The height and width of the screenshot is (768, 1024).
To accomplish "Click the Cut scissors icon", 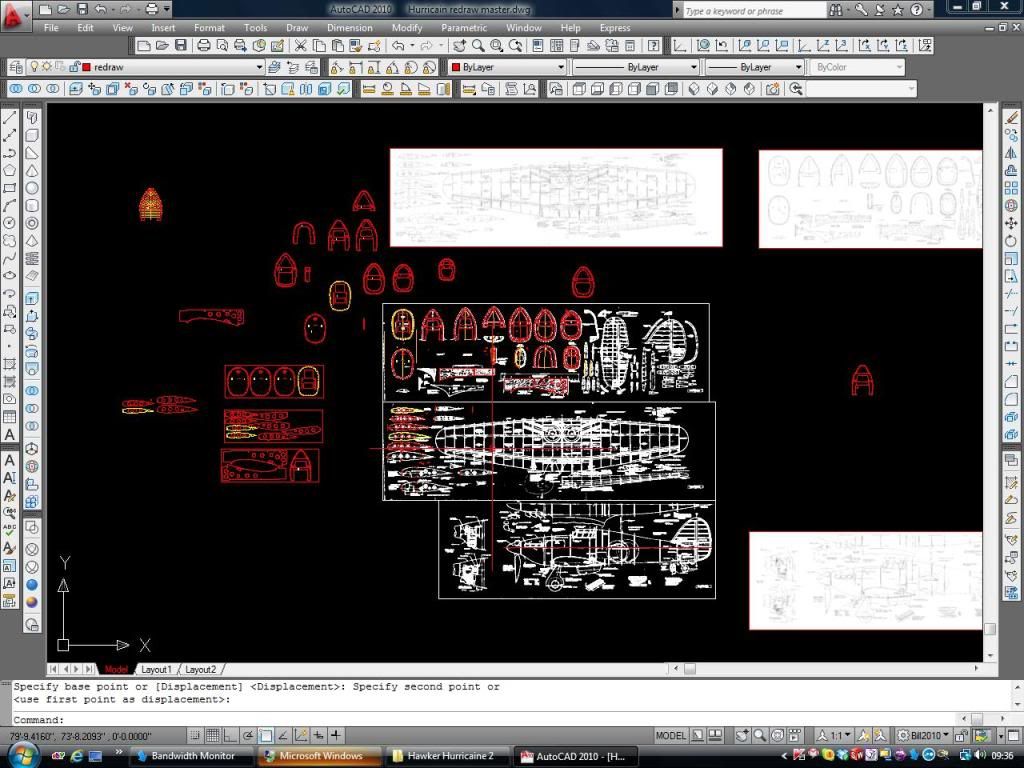I will 300,46.
